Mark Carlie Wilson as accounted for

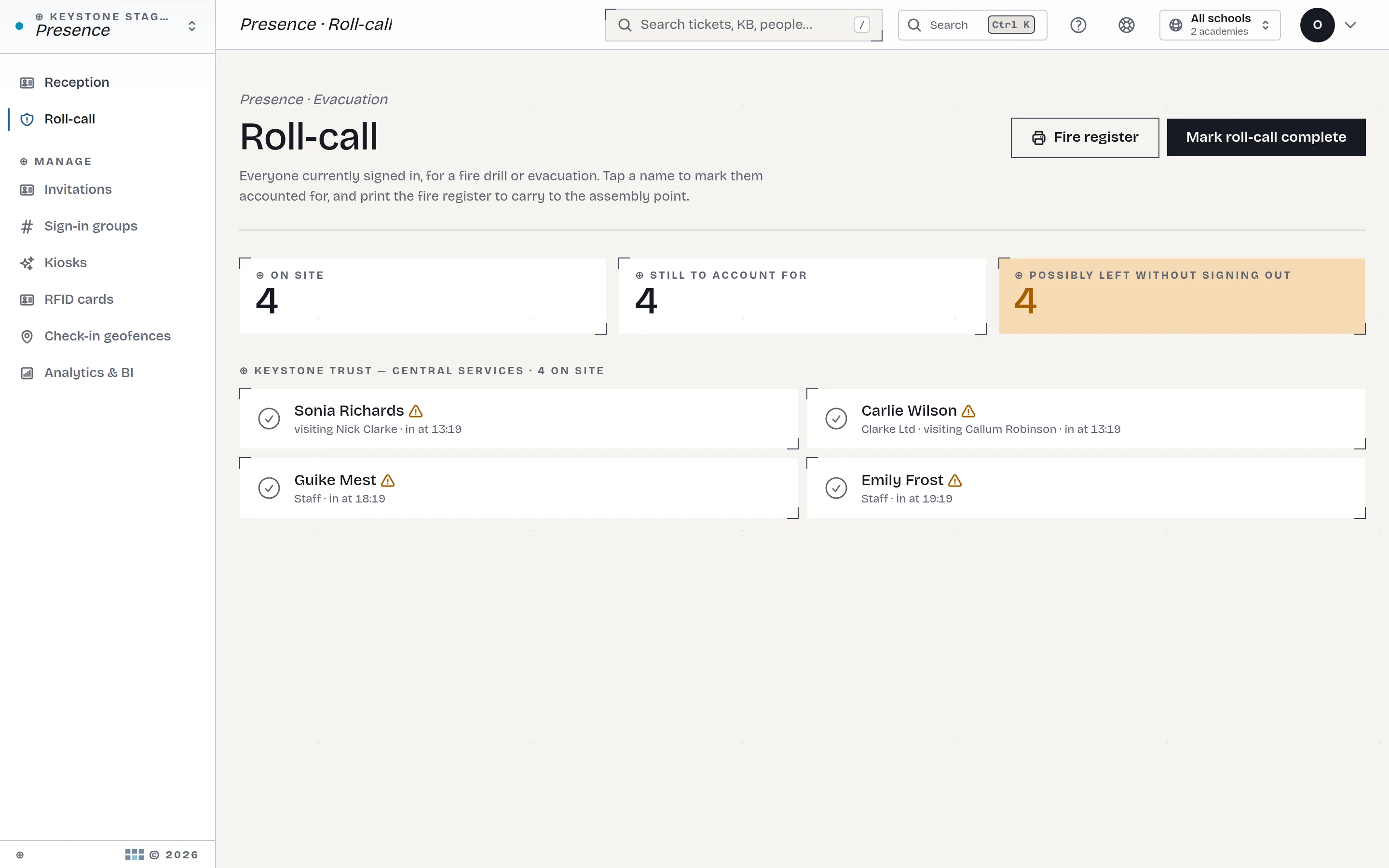pos(836,419)
